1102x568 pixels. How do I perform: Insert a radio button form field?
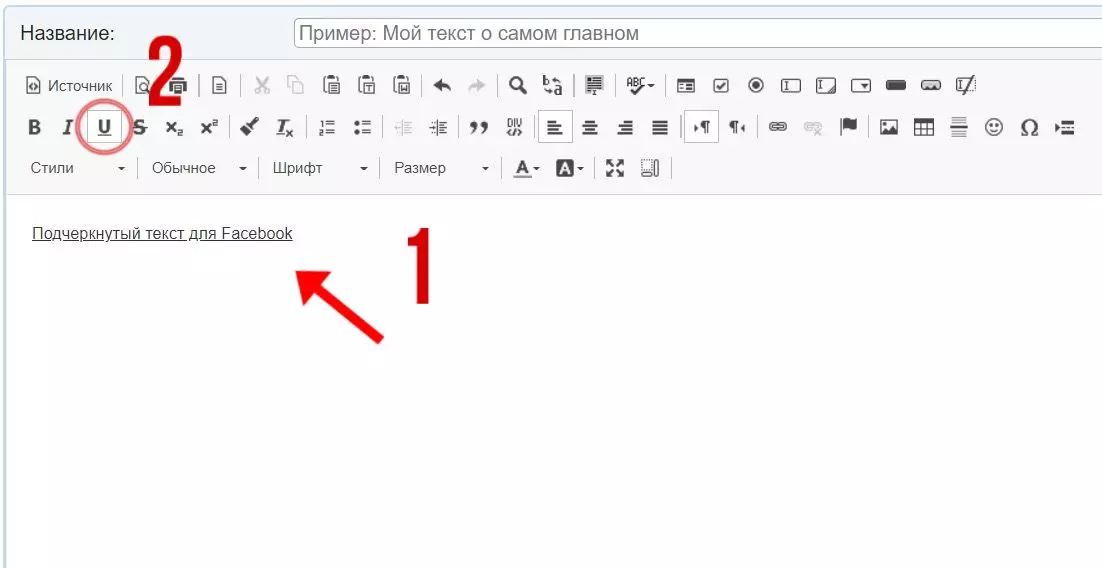(756, 86)
